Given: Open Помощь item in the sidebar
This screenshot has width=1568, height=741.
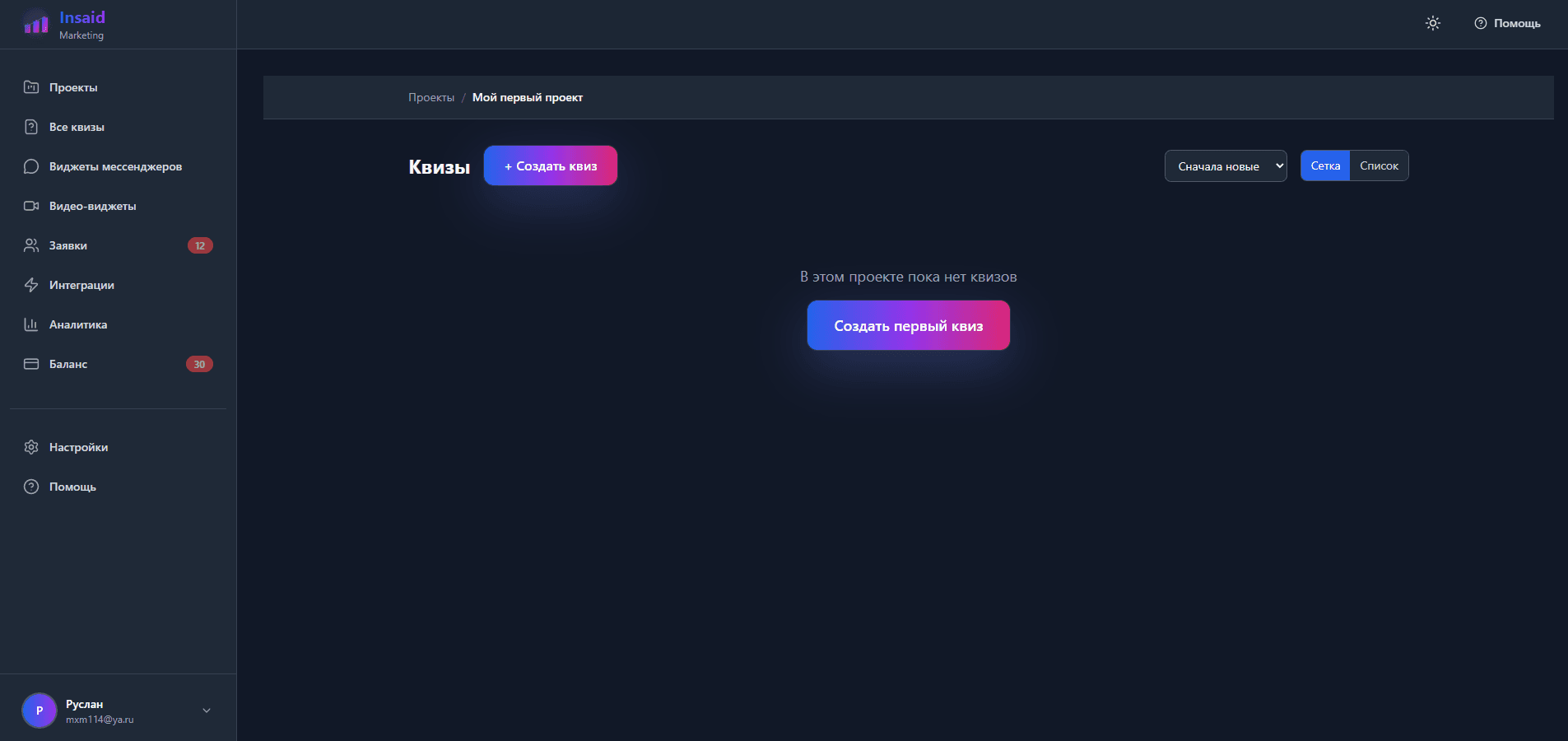Looking at the screenshot, I should coord(72,487).
